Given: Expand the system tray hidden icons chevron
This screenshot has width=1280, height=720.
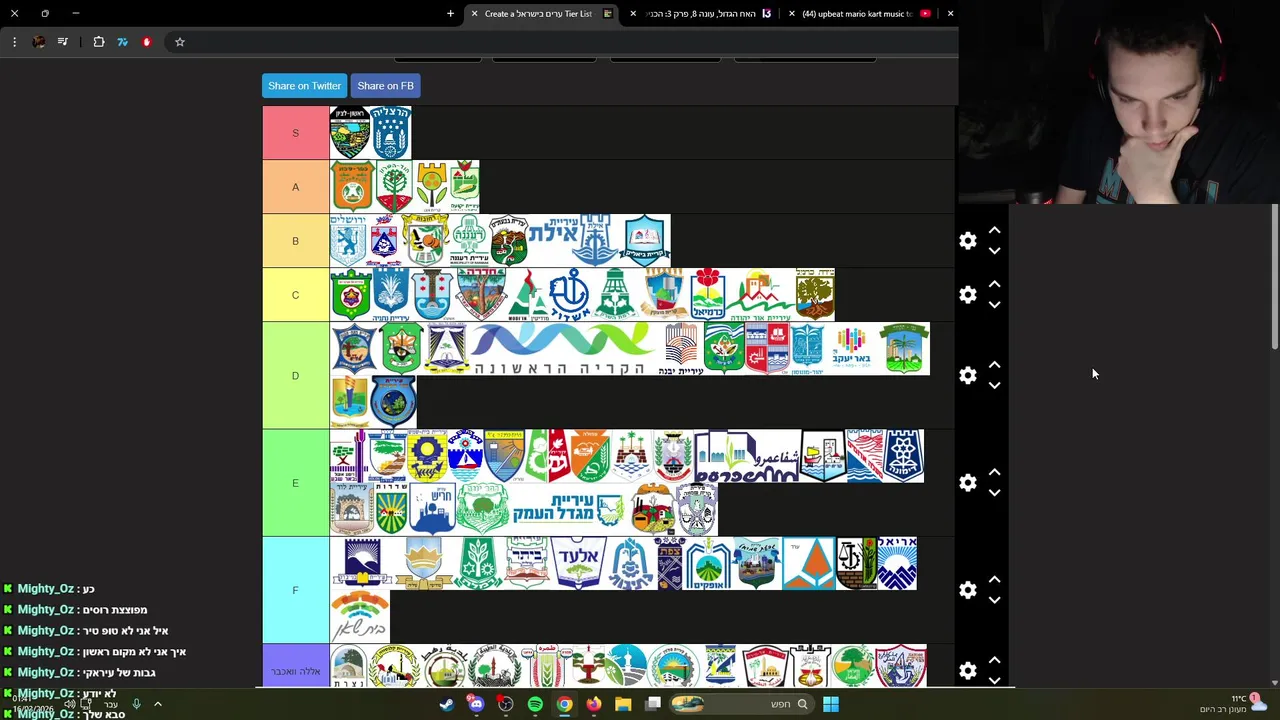Looking at the screenshot, I should (157, 704).
